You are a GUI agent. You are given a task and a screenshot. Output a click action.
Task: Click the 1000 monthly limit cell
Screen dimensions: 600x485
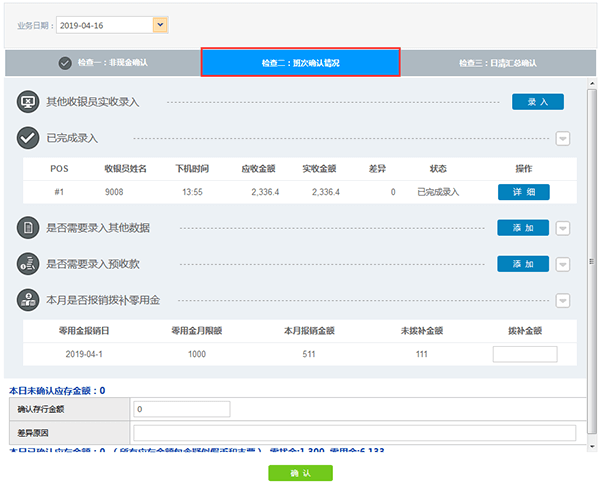(x=197, y=354)
